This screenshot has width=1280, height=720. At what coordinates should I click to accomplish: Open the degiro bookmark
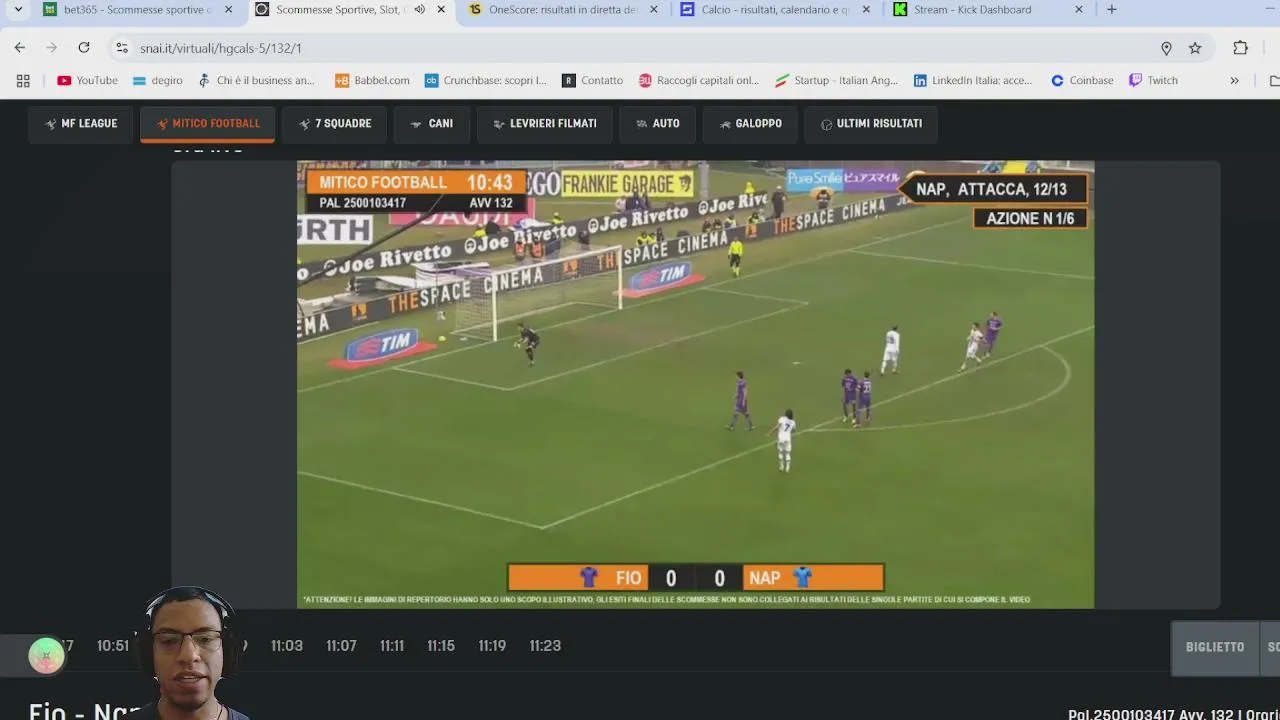(157, 80)
